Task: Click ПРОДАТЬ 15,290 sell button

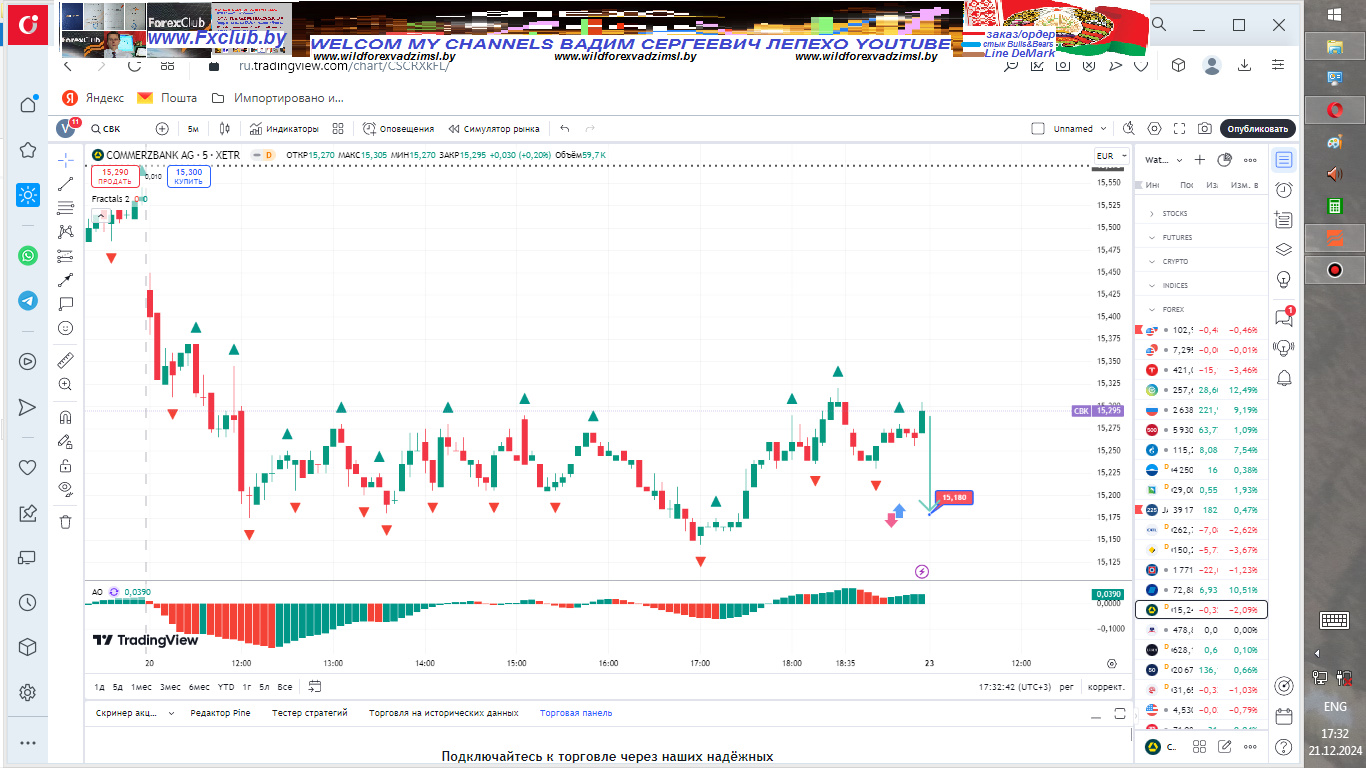Action: 114,177
